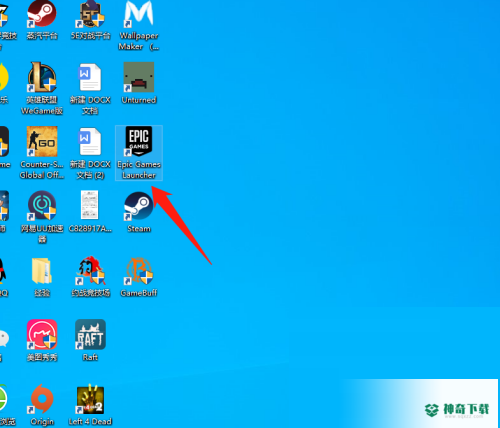The image size is (500, 428).
Task: Click the Counter-Strike Global Offensive shortcut
Action: pos(42,141)
